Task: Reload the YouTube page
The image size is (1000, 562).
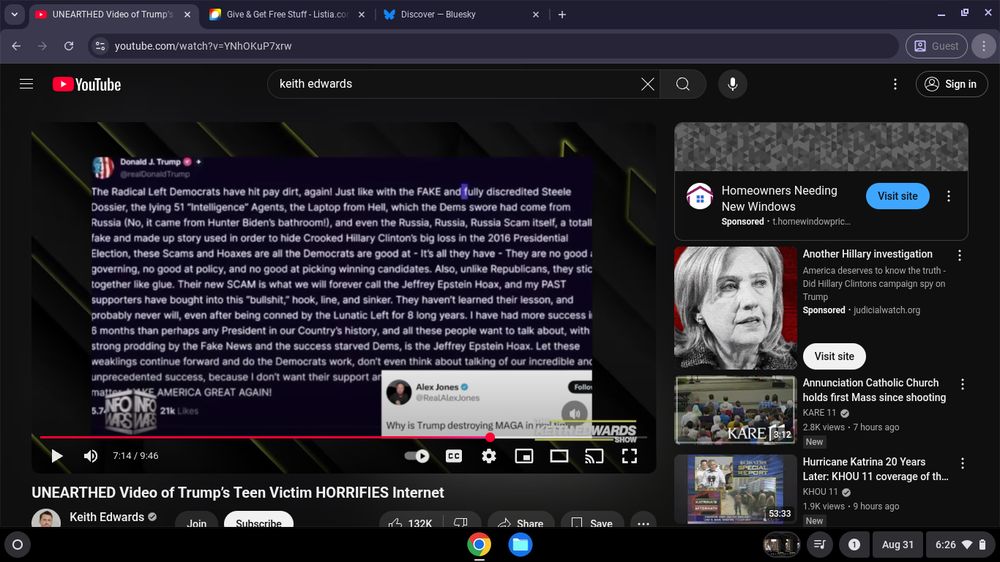Action: [x=69, y=46]
